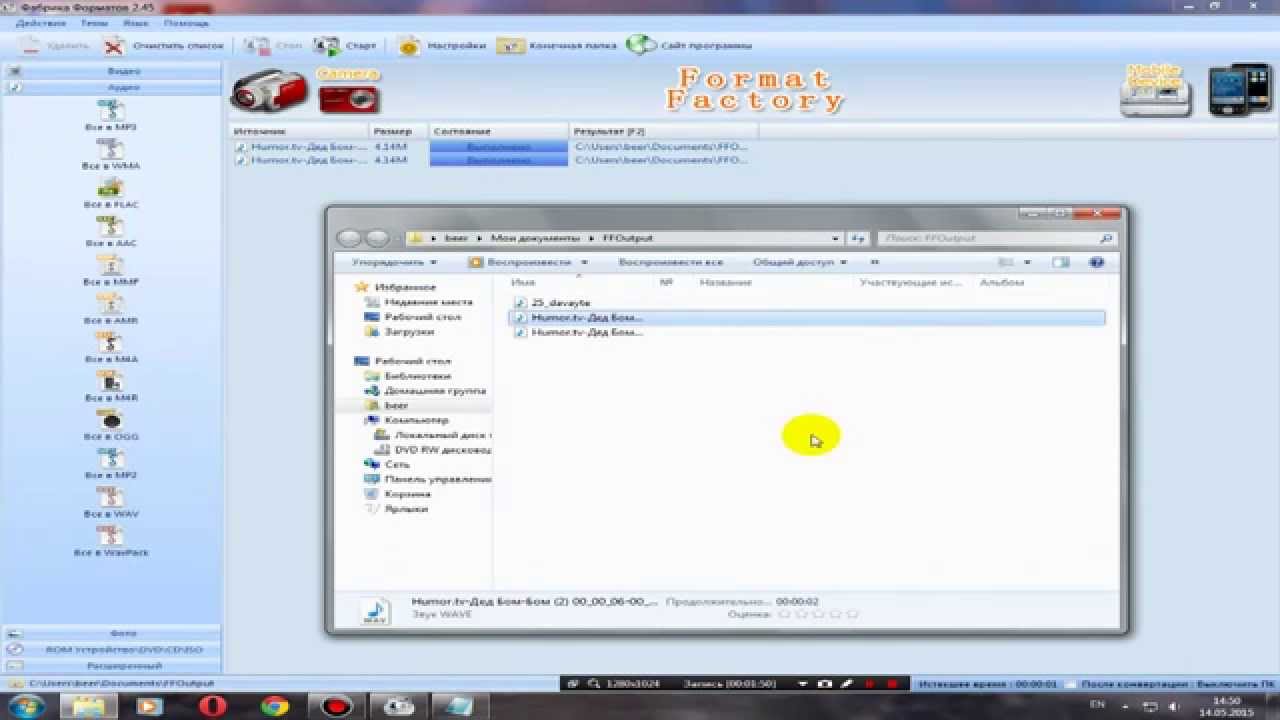
Task: Sort the task list by the 'Размер' column
Action: pyautogui.click(x=400, y=131)
